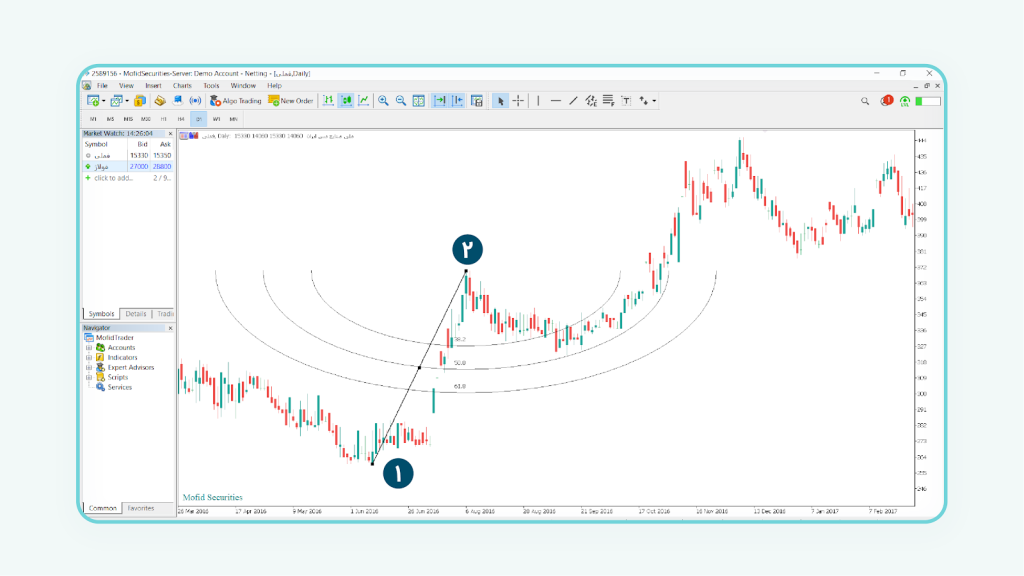Toggle chart auto-scroll to the end
Screen dimensions: 1024x576
click(440, 101)
